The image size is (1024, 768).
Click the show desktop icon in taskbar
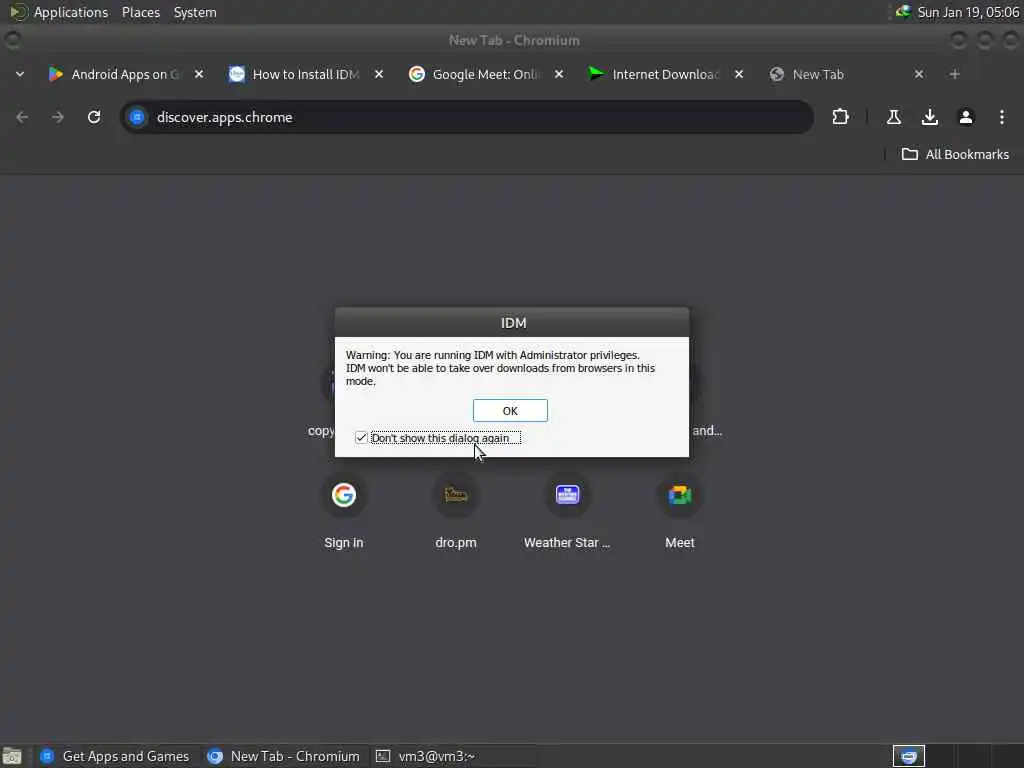point(12,756)
